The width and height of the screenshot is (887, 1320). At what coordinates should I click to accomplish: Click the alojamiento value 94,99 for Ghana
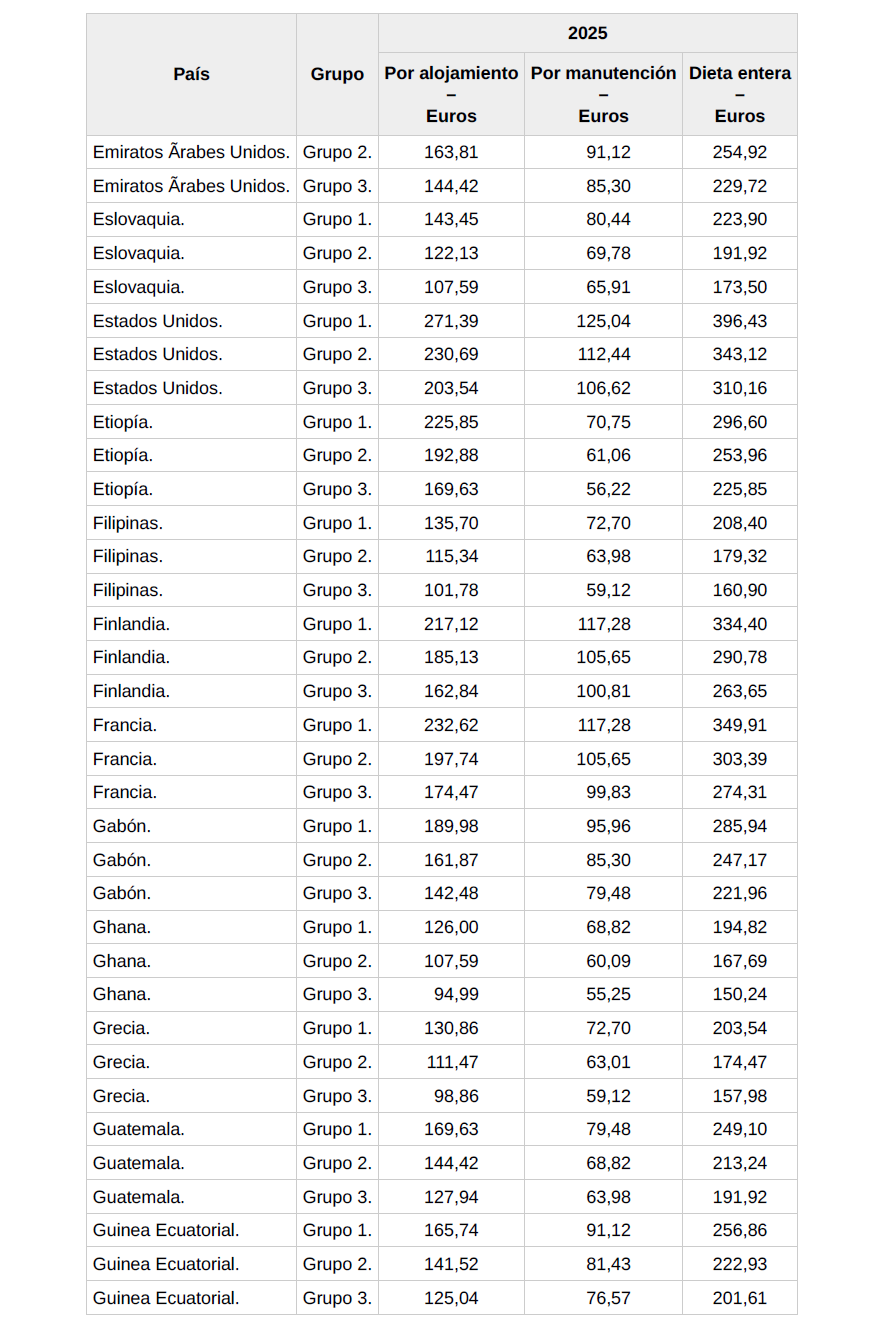(x=455, y=994)
